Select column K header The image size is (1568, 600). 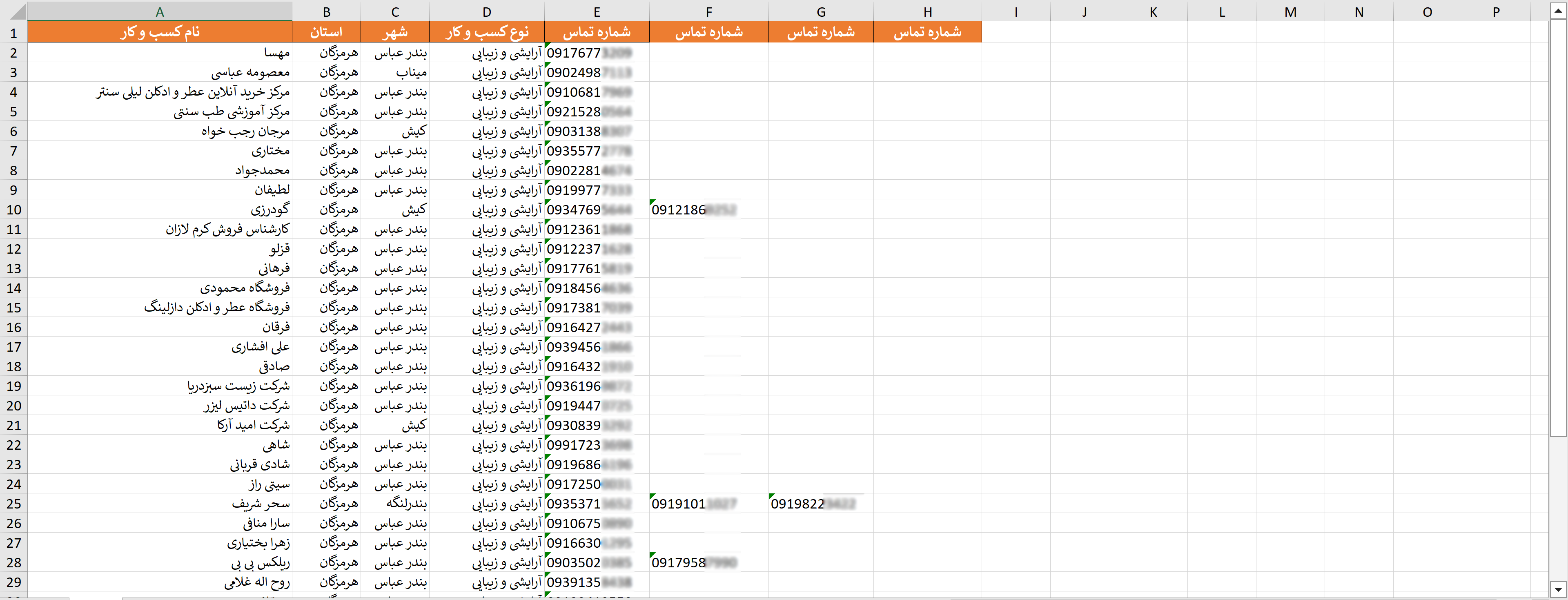(x=1153, y=11)
